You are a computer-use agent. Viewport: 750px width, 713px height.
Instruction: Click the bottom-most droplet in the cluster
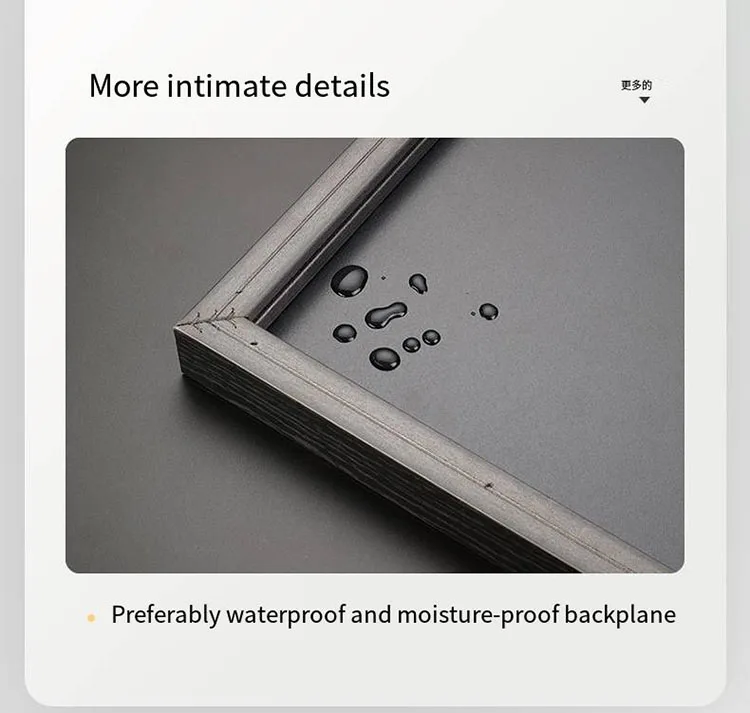coord(385,359)
